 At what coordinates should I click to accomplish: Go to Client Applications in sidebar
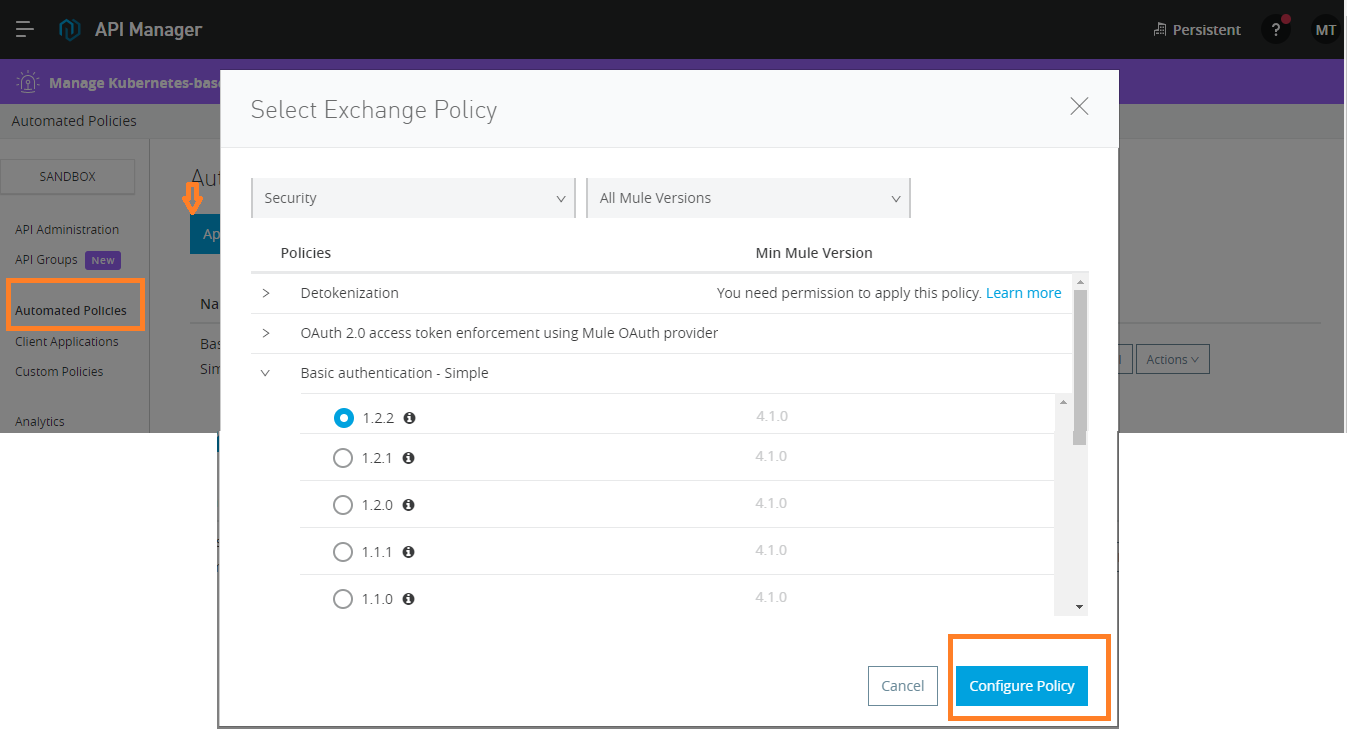point(67,342)
